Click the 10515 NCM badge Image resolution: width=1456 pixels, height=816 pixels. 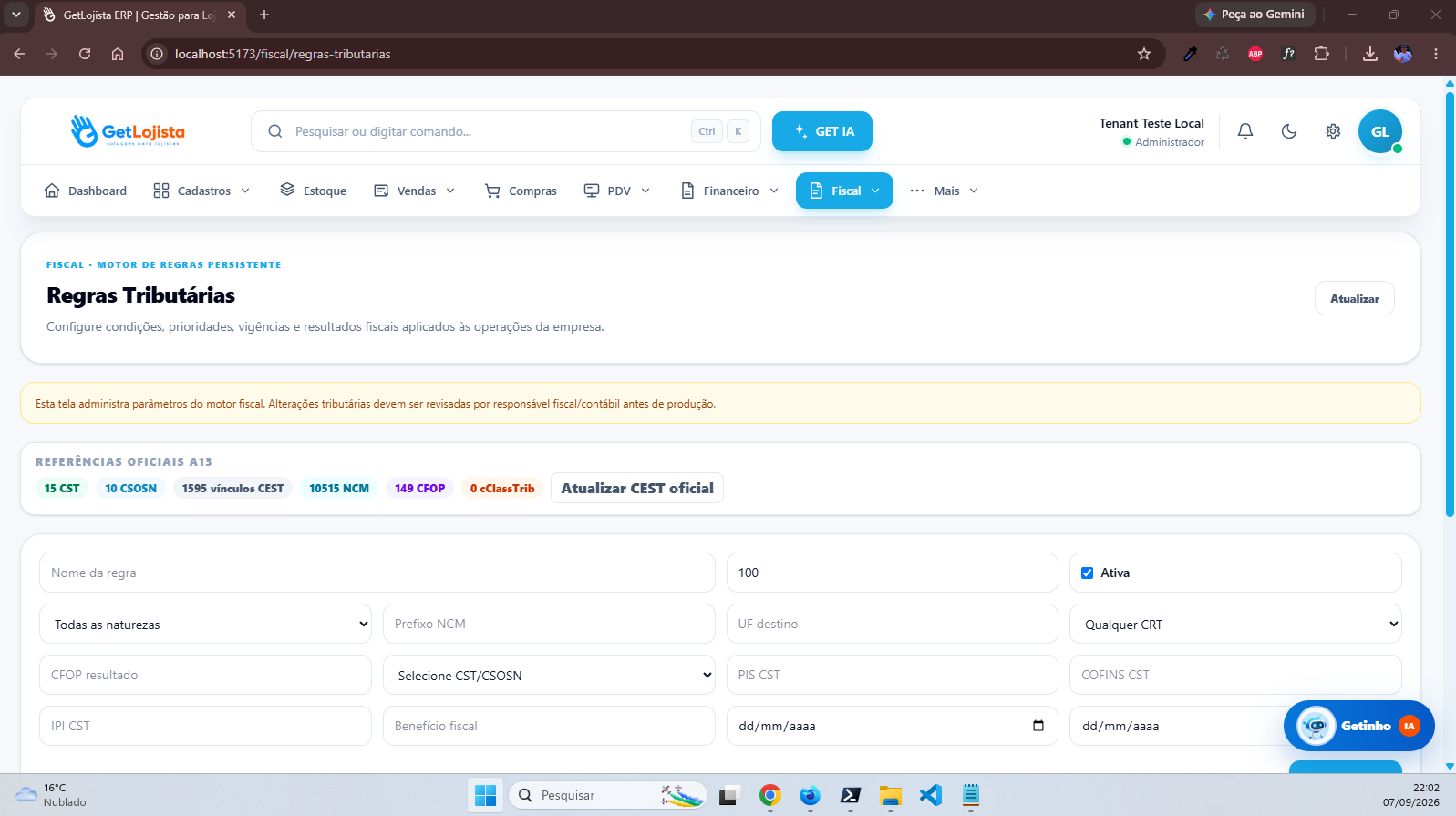pos(339,488)
